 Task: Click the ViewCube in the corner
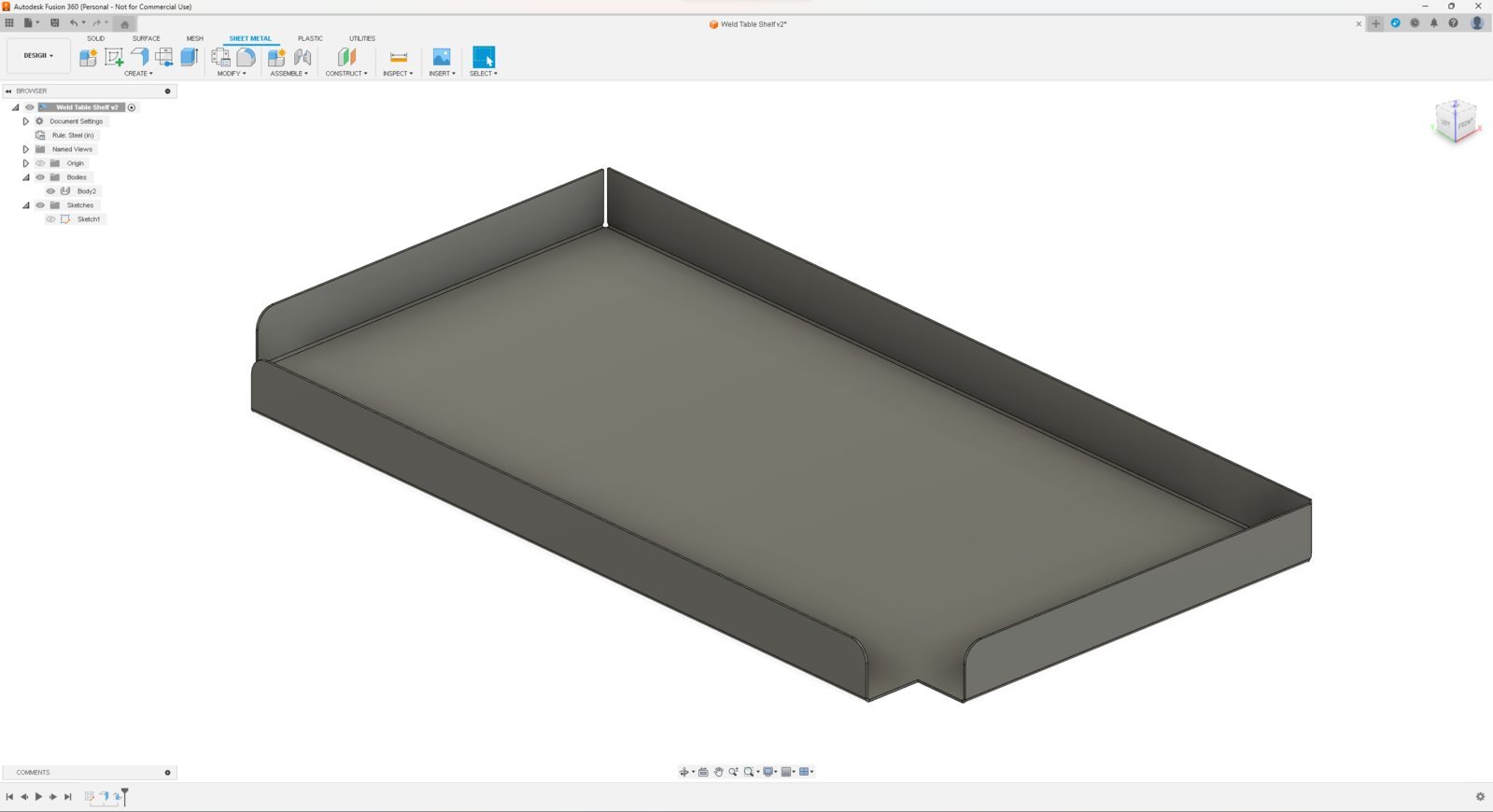1457,121
